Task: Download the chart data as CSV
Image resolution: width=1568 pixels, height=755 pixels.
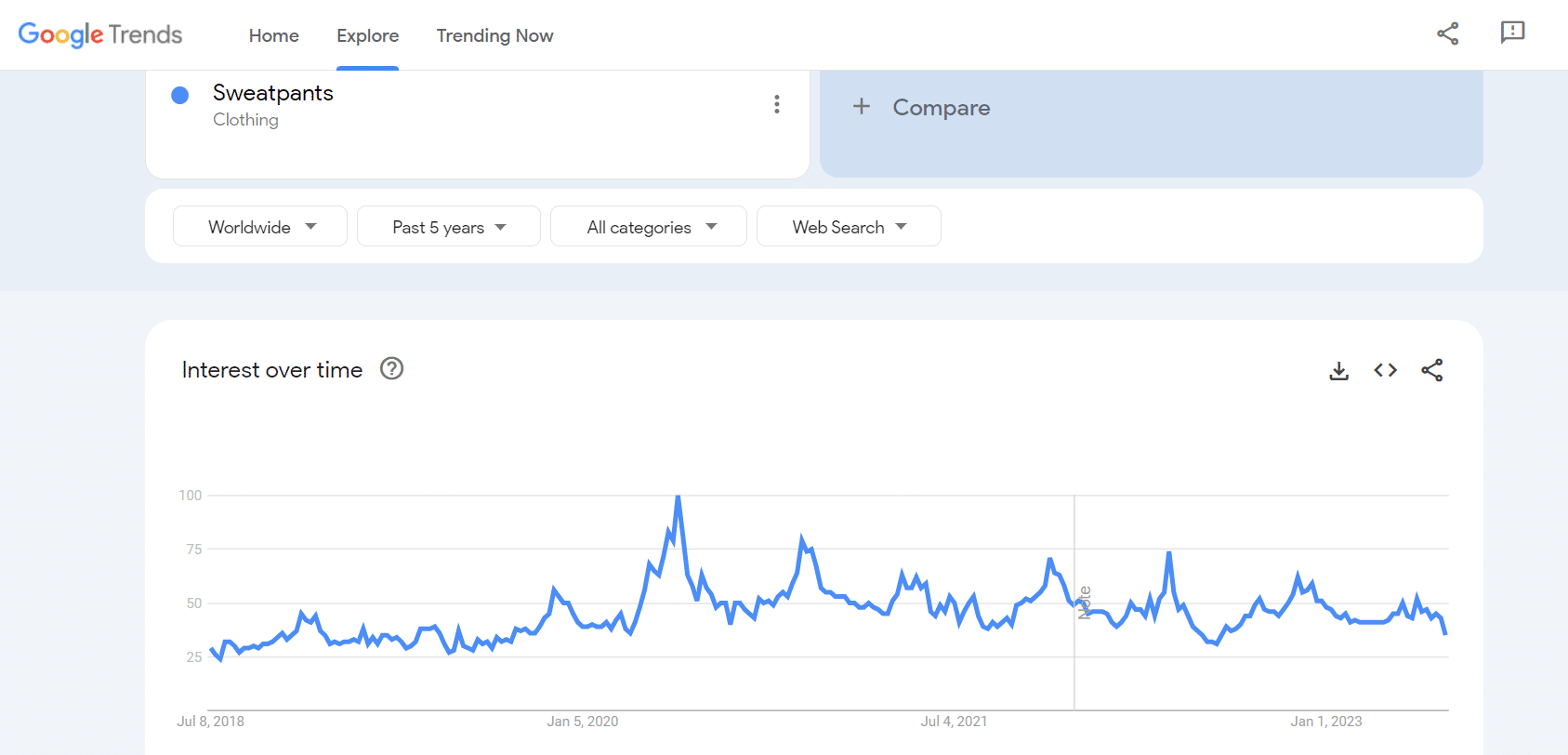Action: pos(1338,371)
